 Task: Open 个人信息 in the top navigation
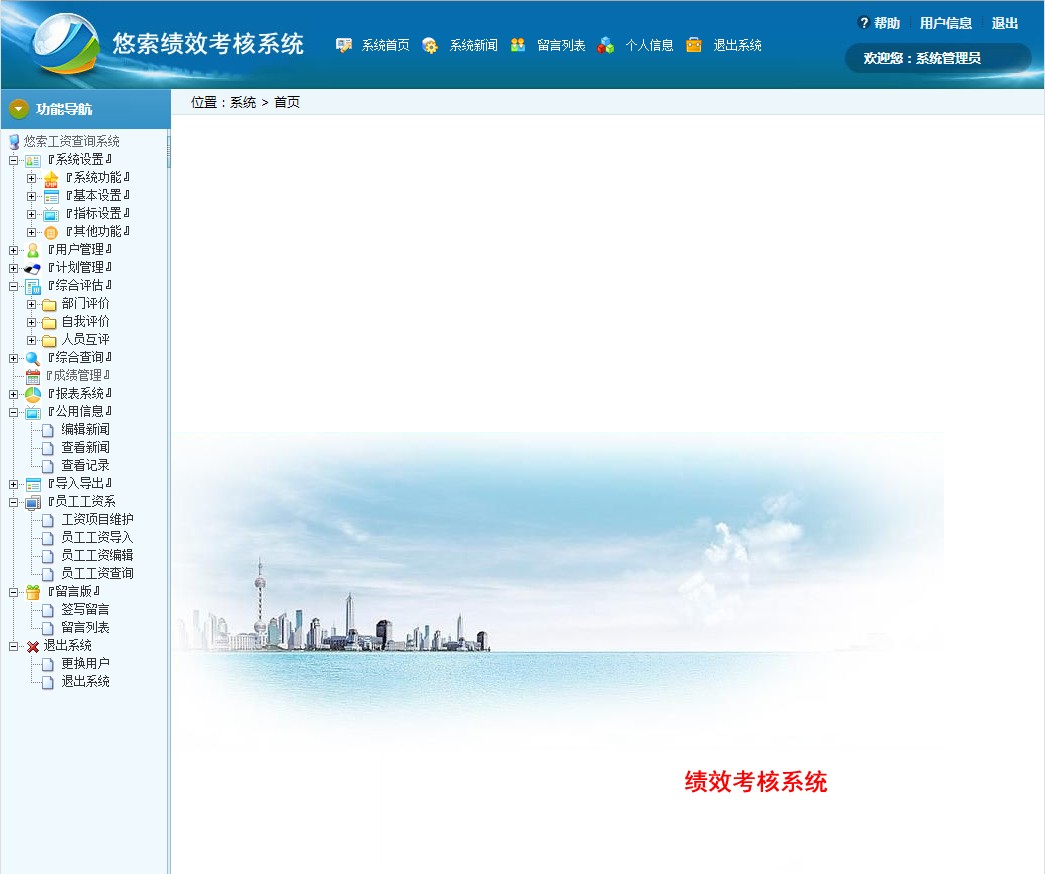tap(649, 45)
